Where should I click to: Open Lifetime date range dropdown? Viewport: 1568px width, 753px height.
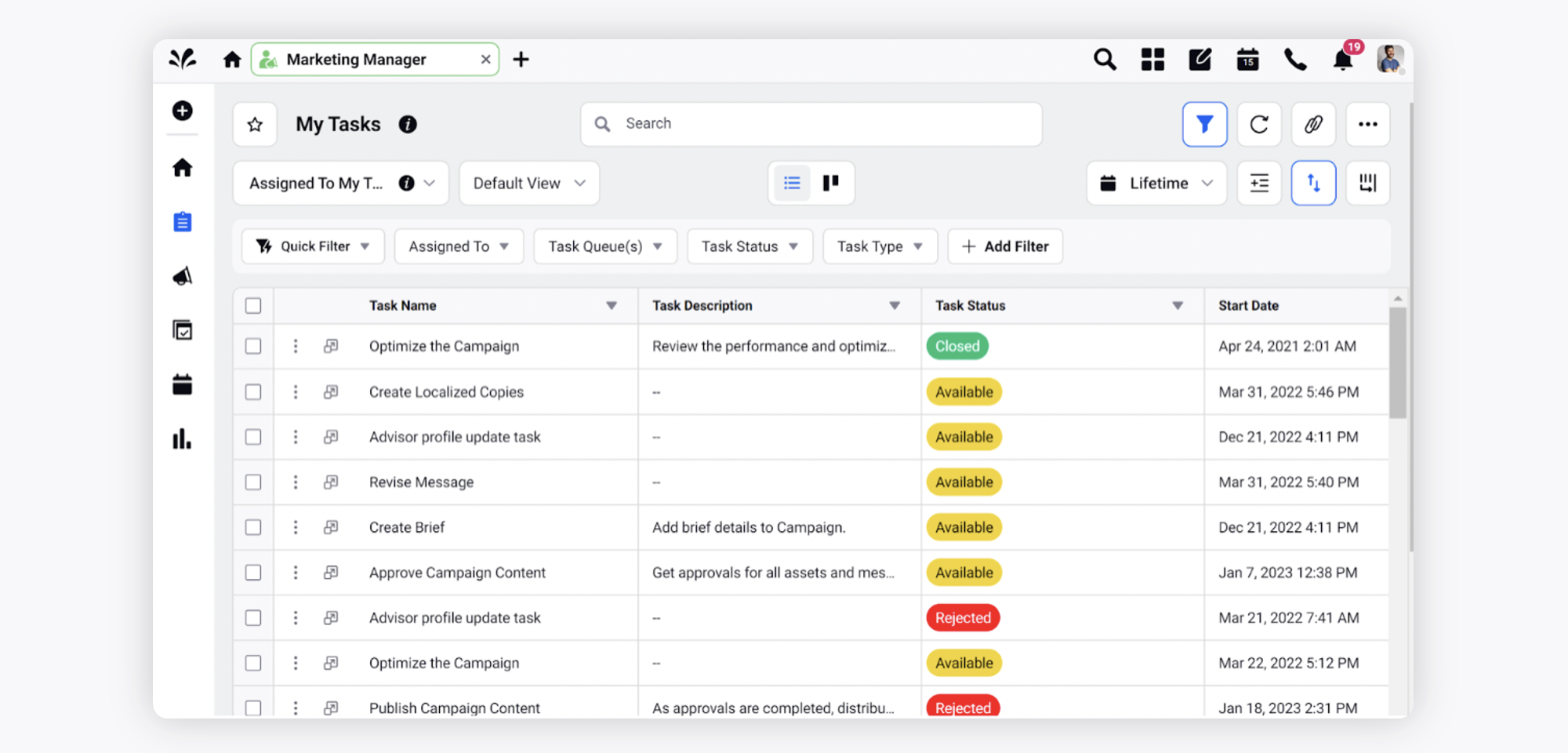click(1156, 183)
